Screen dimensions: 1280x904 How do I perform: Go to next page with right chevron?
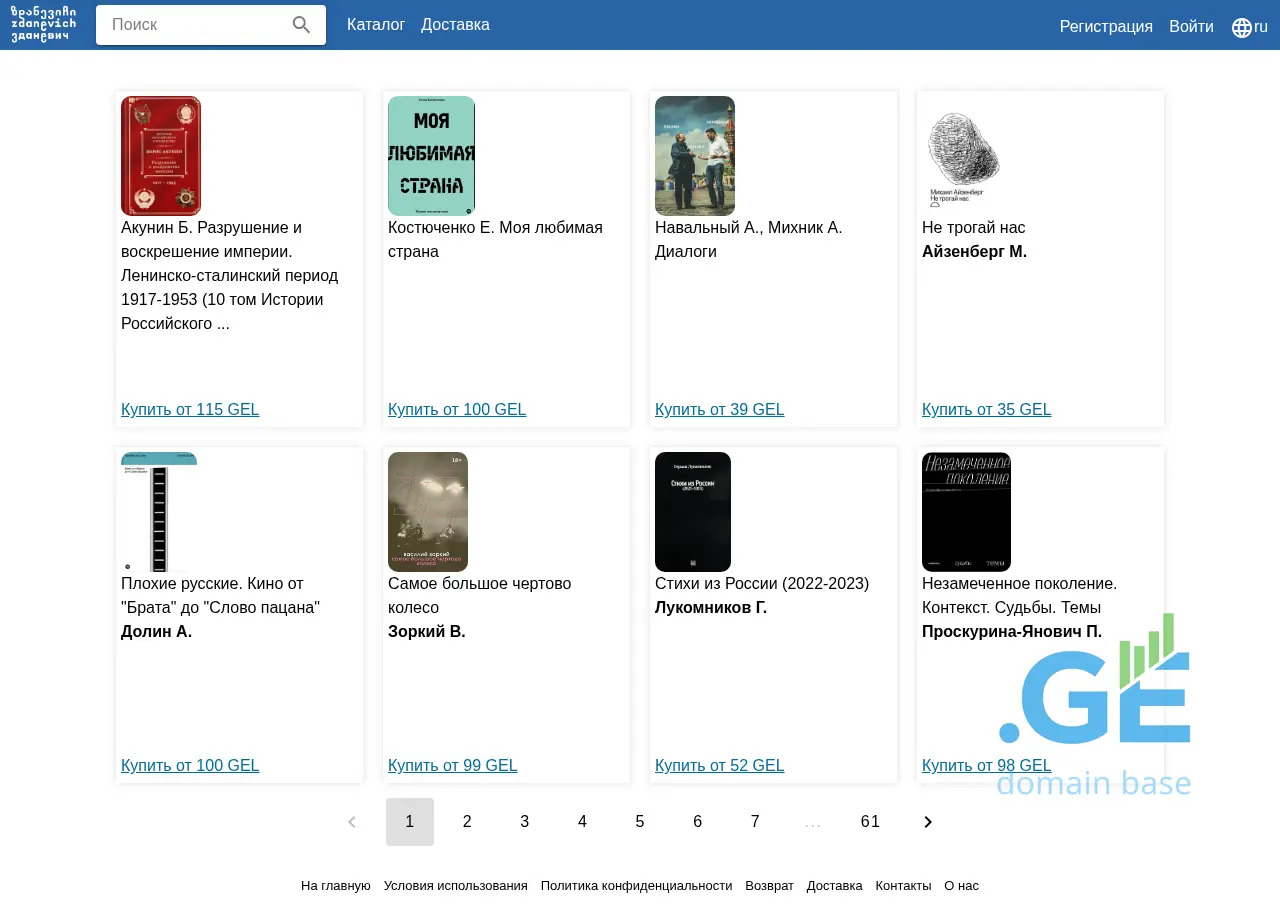927,822
